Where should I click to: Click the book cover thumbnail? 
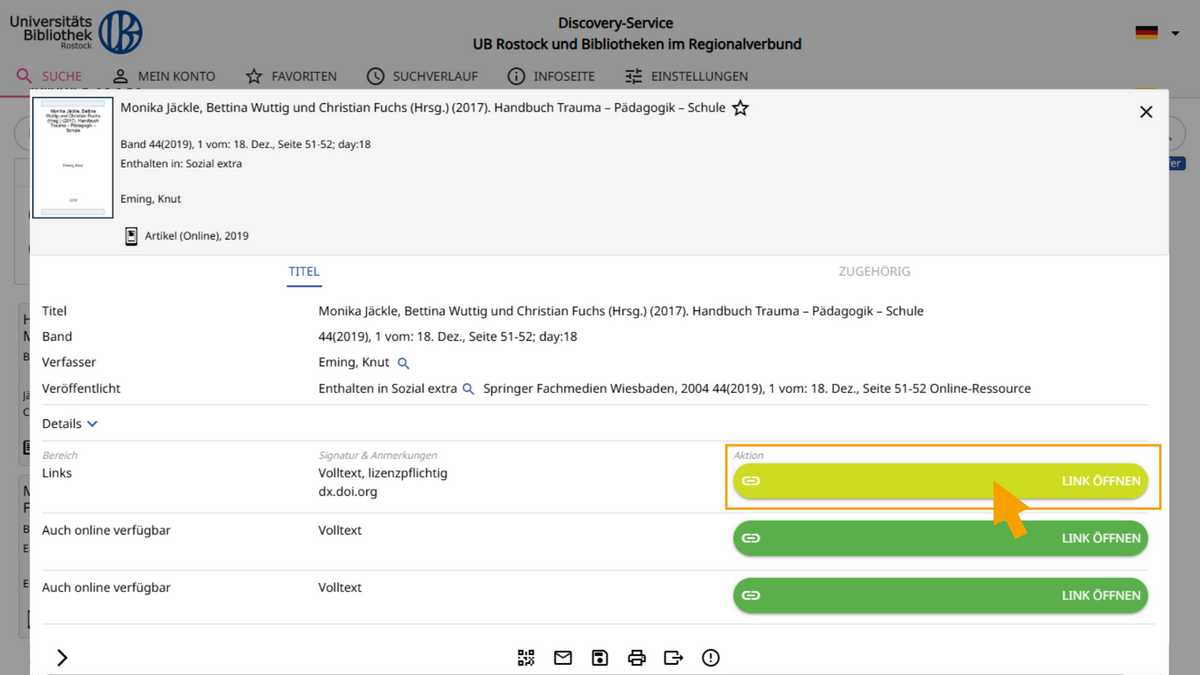(x=73, y=158)
